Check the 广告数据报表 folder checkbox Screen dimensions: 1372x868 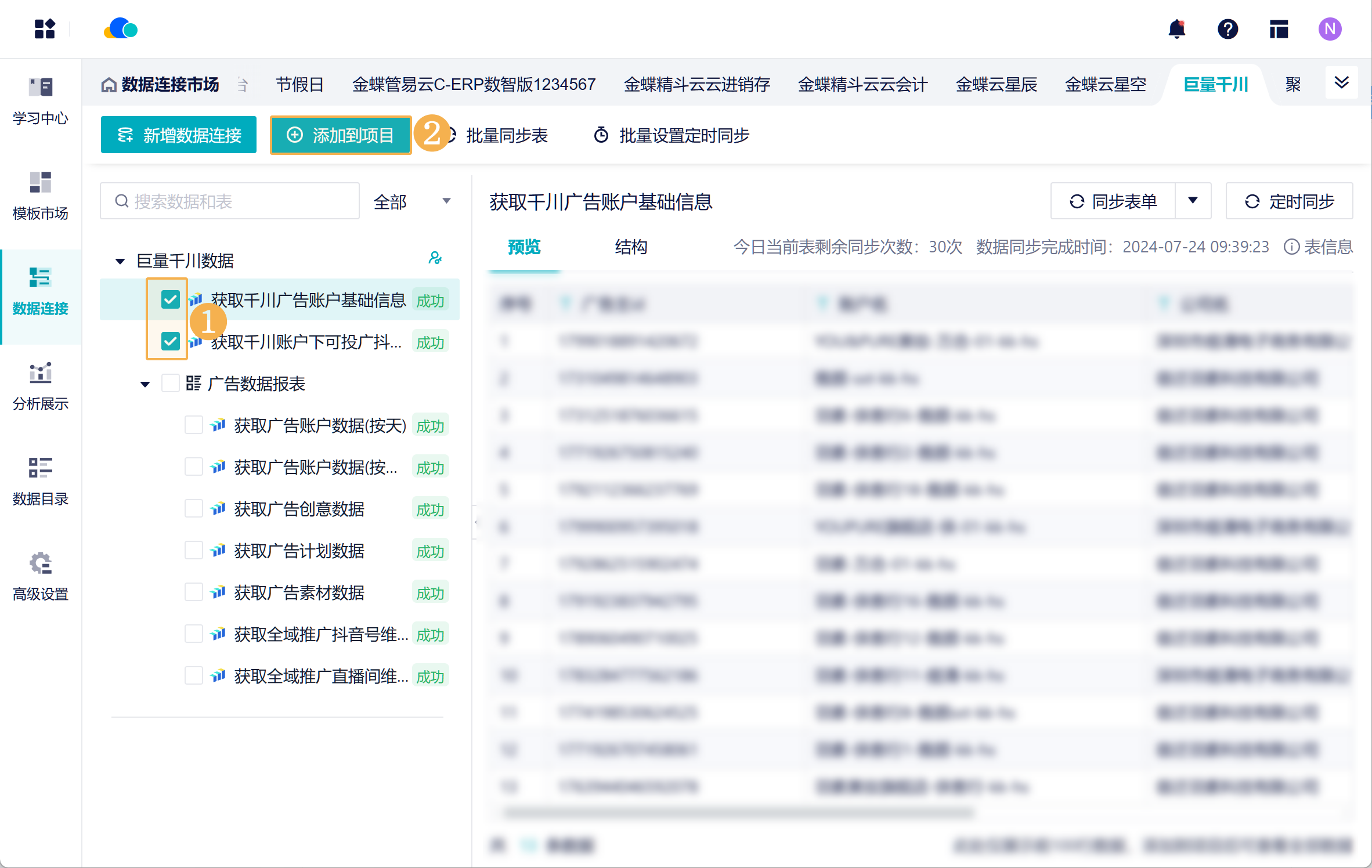pos(170,384)
